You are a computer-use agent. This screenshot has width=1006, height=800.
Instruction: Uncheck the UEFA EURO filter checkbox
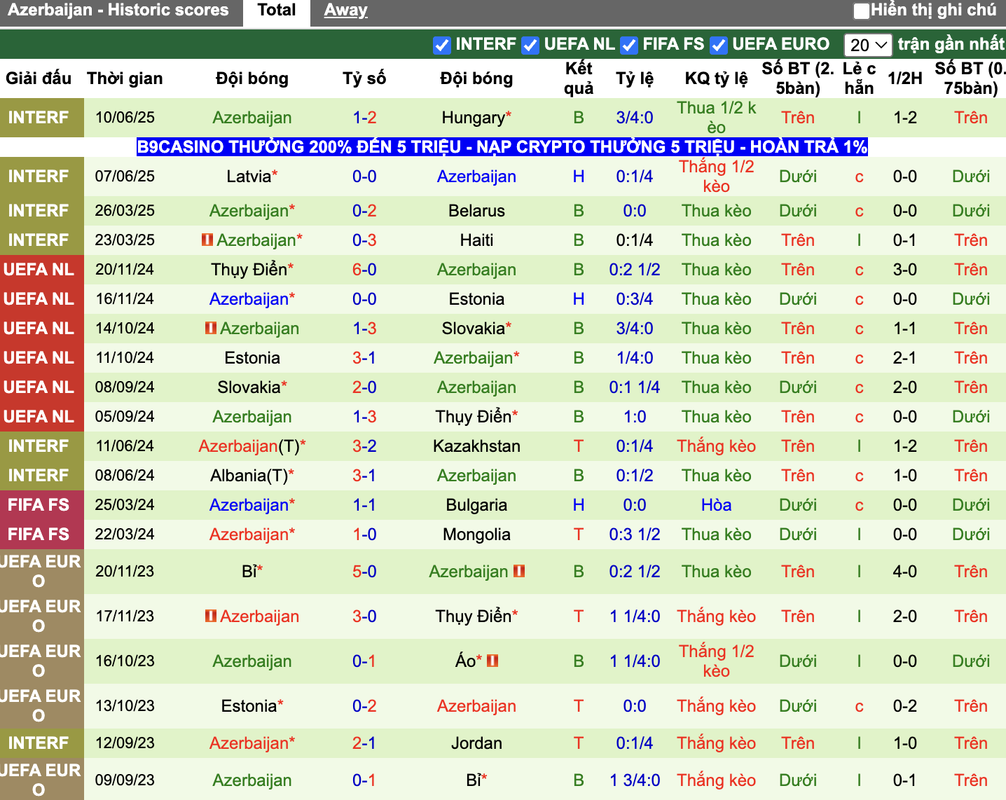[719, 45]
